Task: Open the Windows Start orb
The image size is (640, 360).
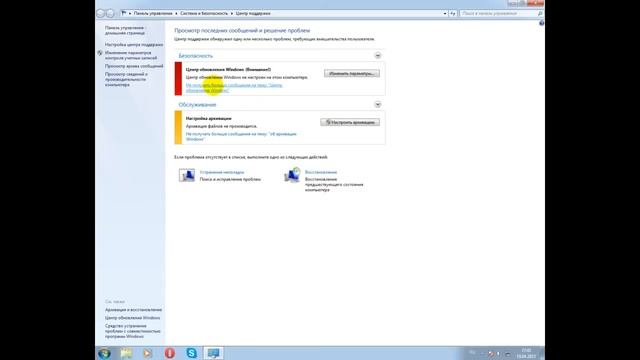Action: [x=104, y=353]
